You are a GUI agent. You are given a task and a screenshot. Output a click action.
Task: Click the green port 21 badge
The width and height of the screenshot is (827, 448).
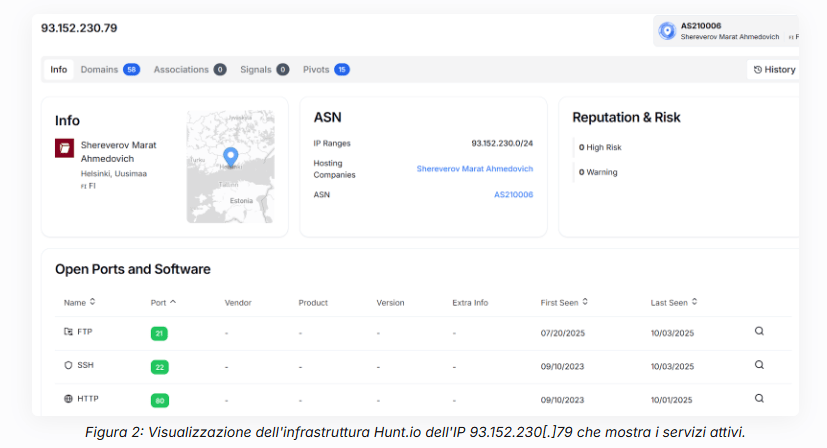point(159,333)
